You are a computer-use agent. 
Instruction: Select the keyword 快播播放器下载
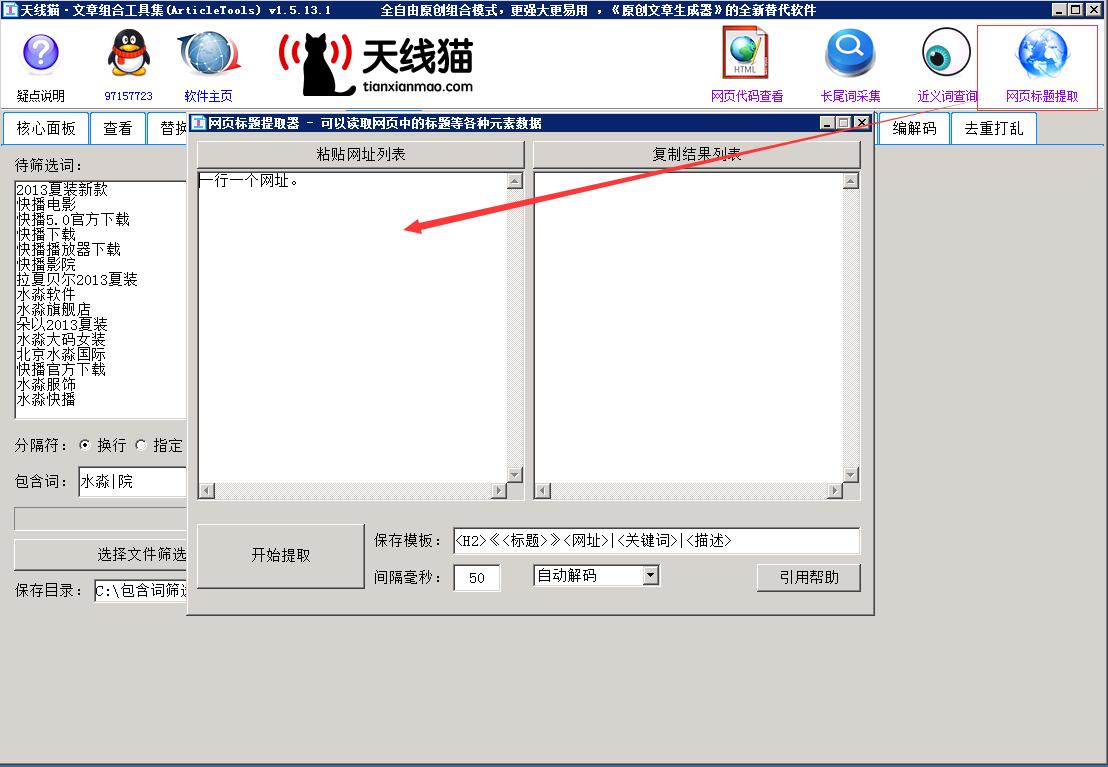click(69, 249)
